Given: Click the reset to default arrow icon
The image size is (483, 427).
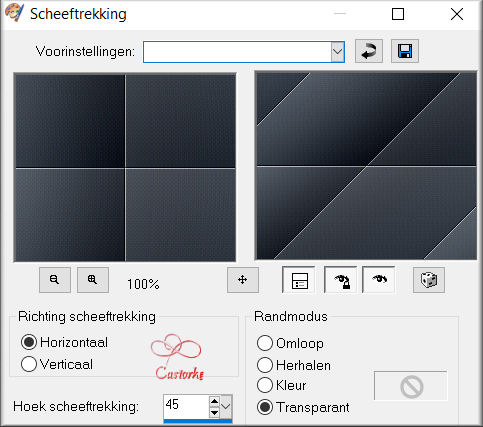Looking at the screenshot, I should 369,51.
